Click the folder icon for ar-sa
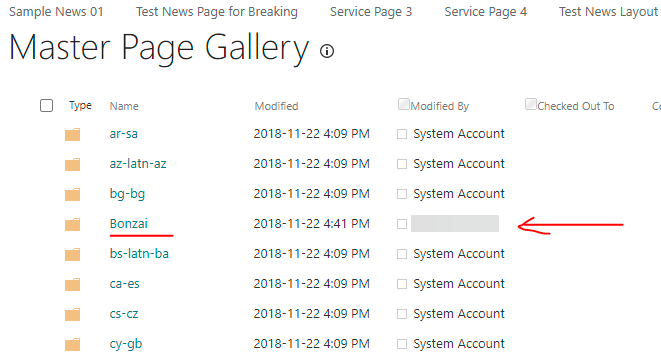The image size is (661, 362). pos(73,134)
